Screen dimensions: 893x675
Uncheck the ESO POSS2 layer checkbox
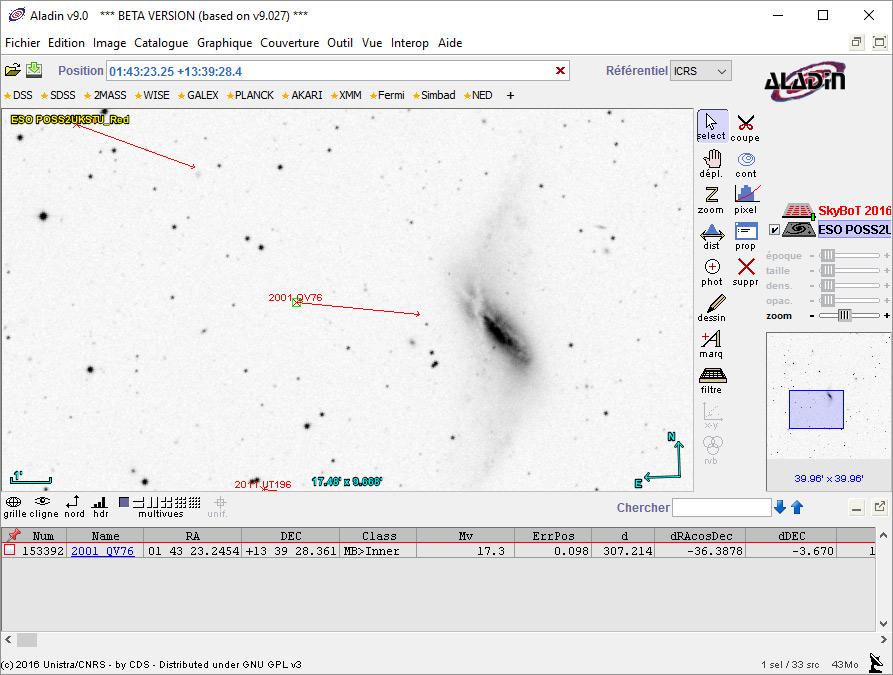(774, 230)
